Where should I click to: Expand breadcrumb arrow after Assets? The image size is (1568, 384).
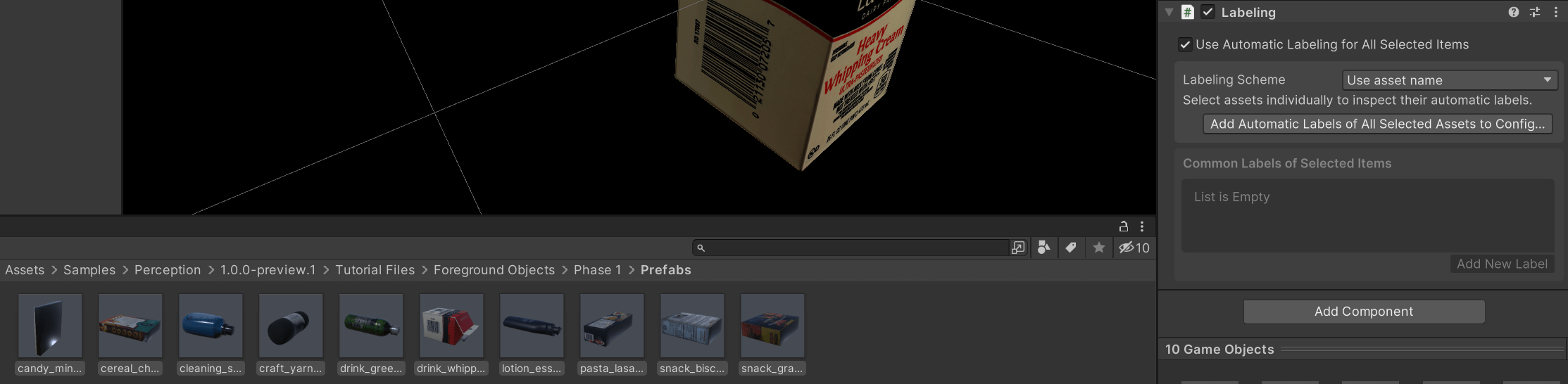coord(54,270)
